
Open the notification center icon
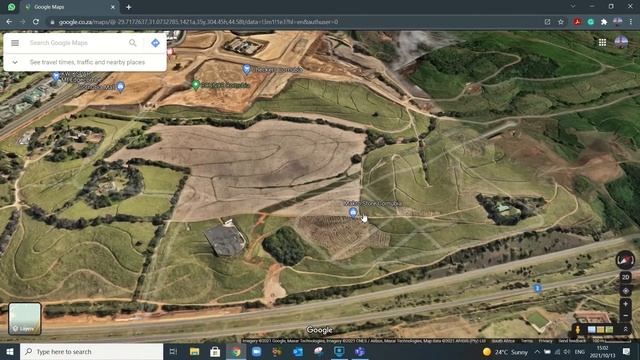(x=627, y=351)
